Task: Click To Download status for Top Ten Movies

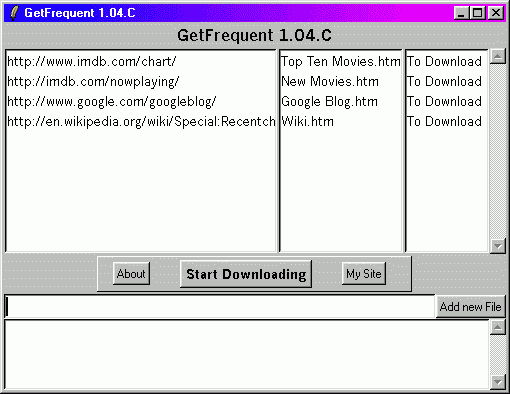Action: click(x=447, y=62)
